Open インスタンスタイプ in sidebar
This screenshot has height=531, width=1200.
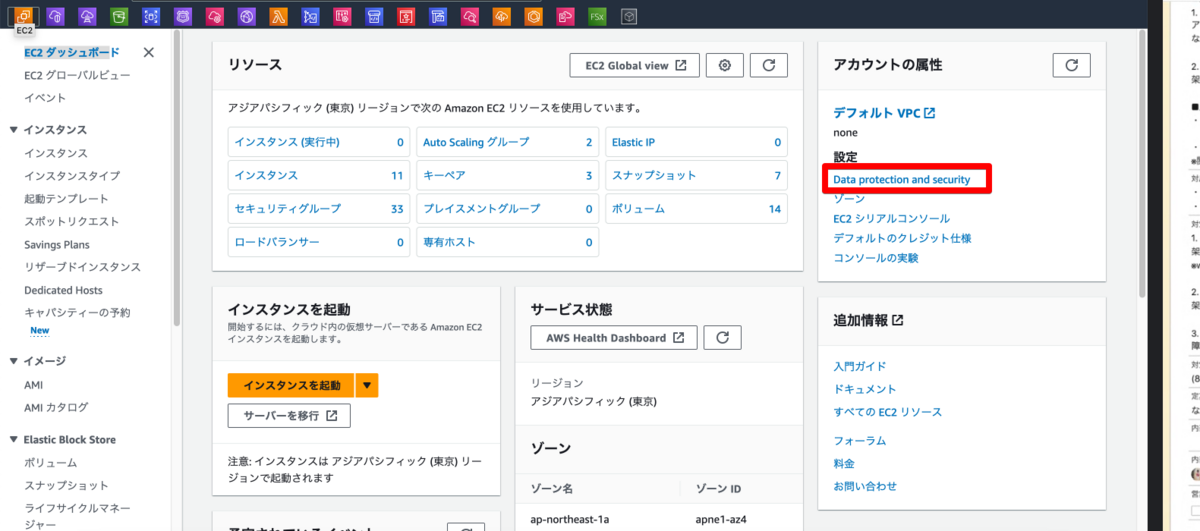pyautogui.click(x=72, y=176)
